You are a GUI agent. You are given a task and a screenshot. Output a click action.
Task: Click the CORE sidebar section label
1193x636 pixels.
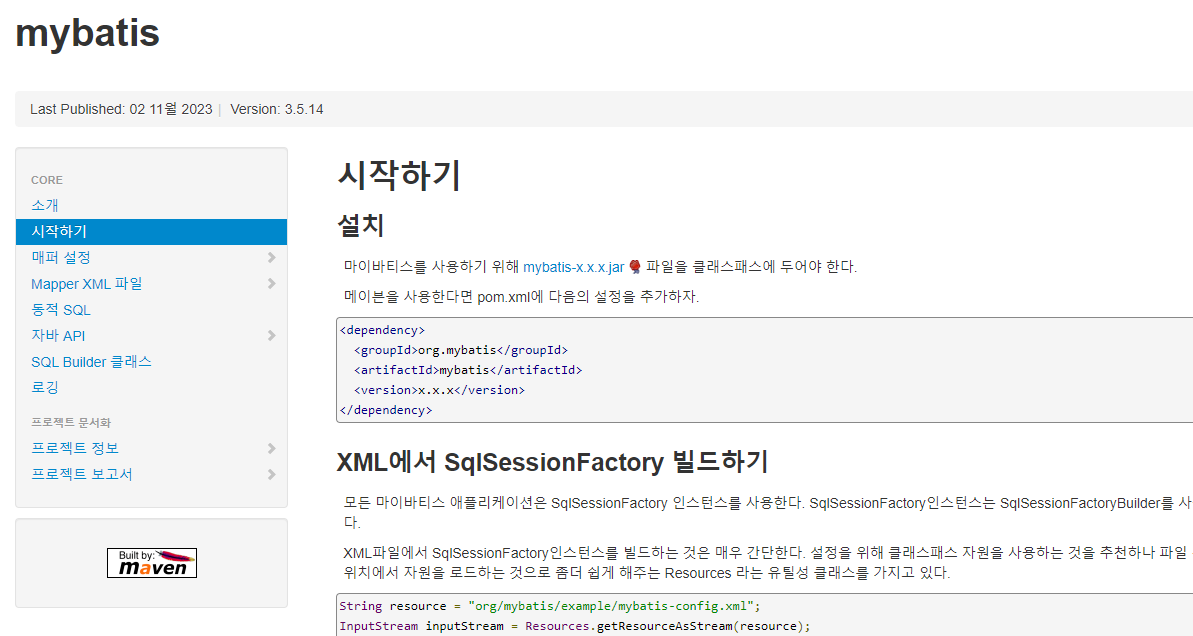pos(46,180)
